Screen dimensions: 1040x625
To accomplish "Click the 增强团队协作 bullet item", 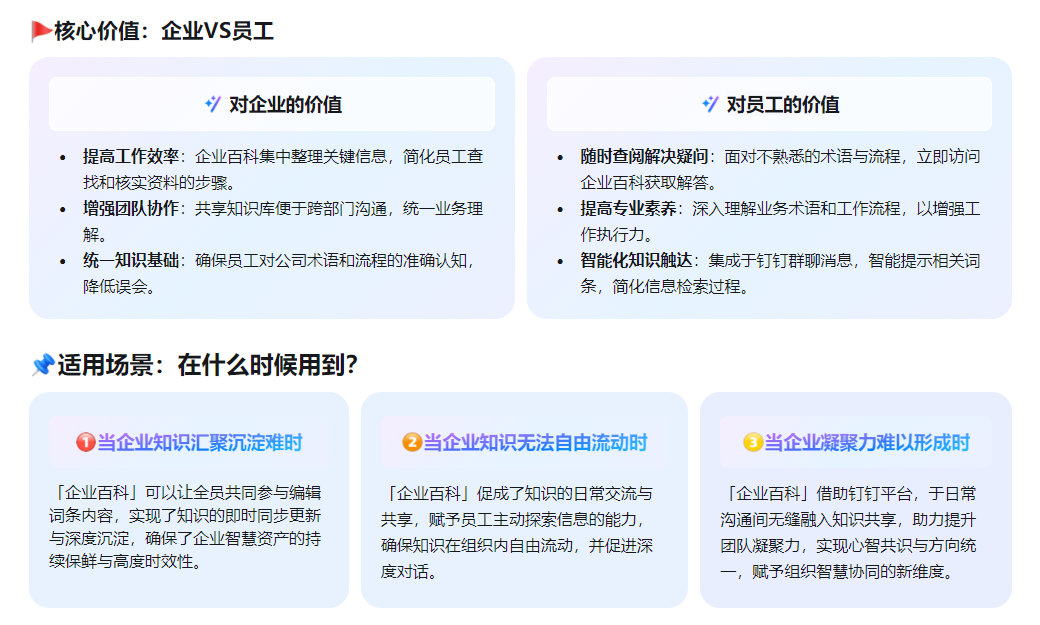I will (132, 209).
